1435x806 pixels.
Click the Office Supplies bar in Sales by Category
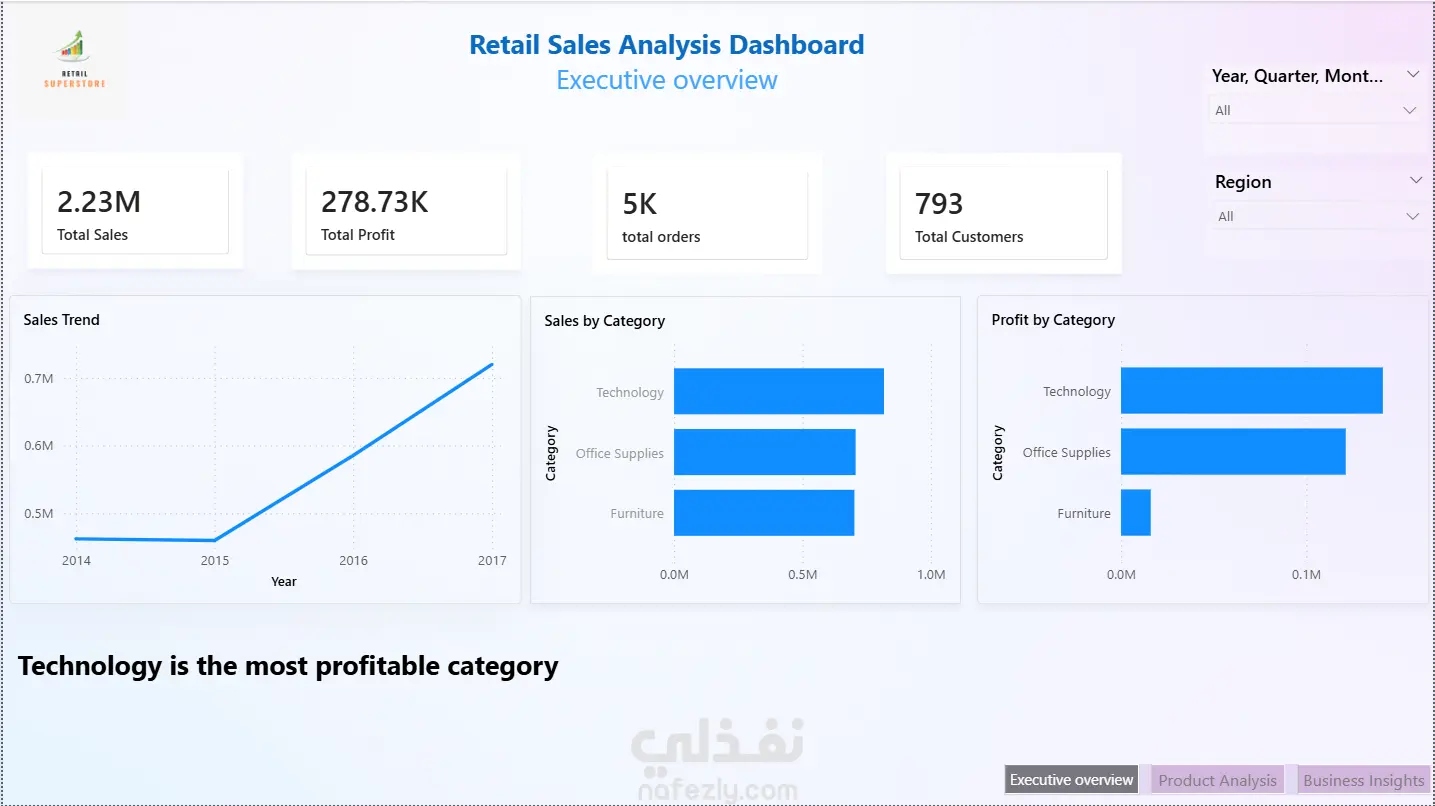(x=765, y=452)
